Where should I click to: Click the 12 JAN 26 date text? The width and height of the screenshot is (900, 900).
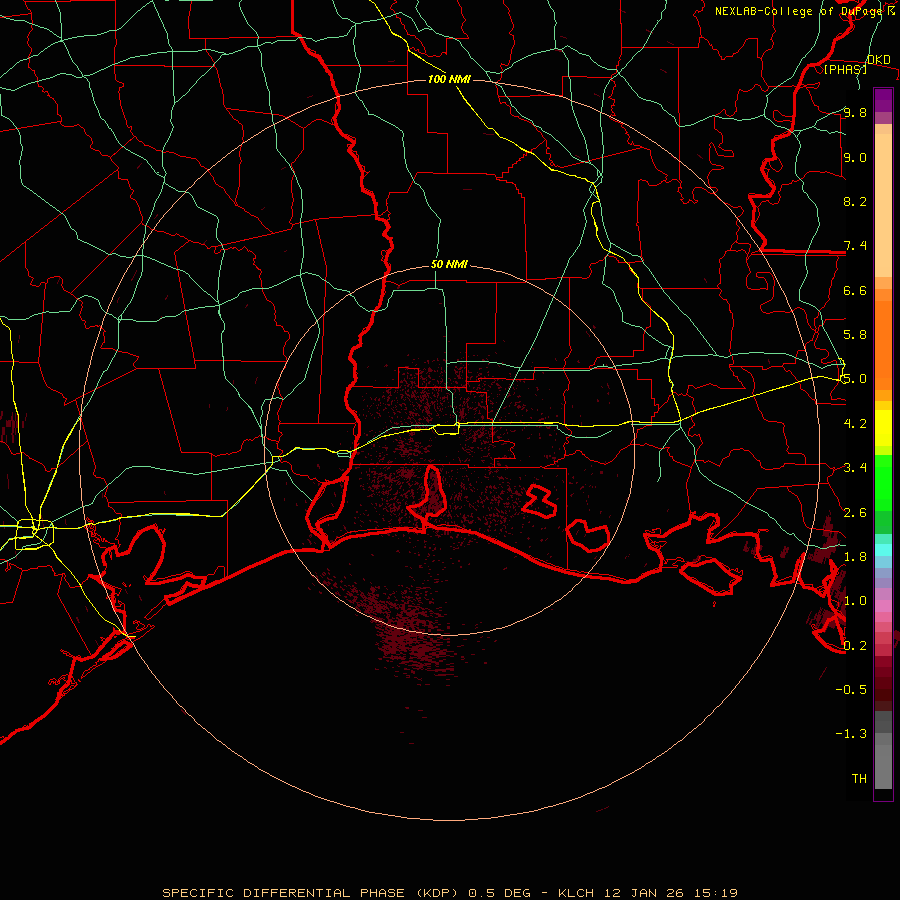(x=644, y=893)
